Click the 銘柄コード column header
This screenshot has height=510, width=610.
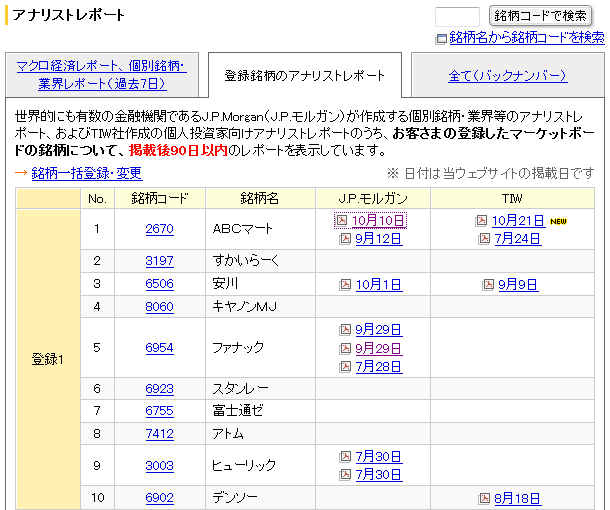[x=160, y=198]
